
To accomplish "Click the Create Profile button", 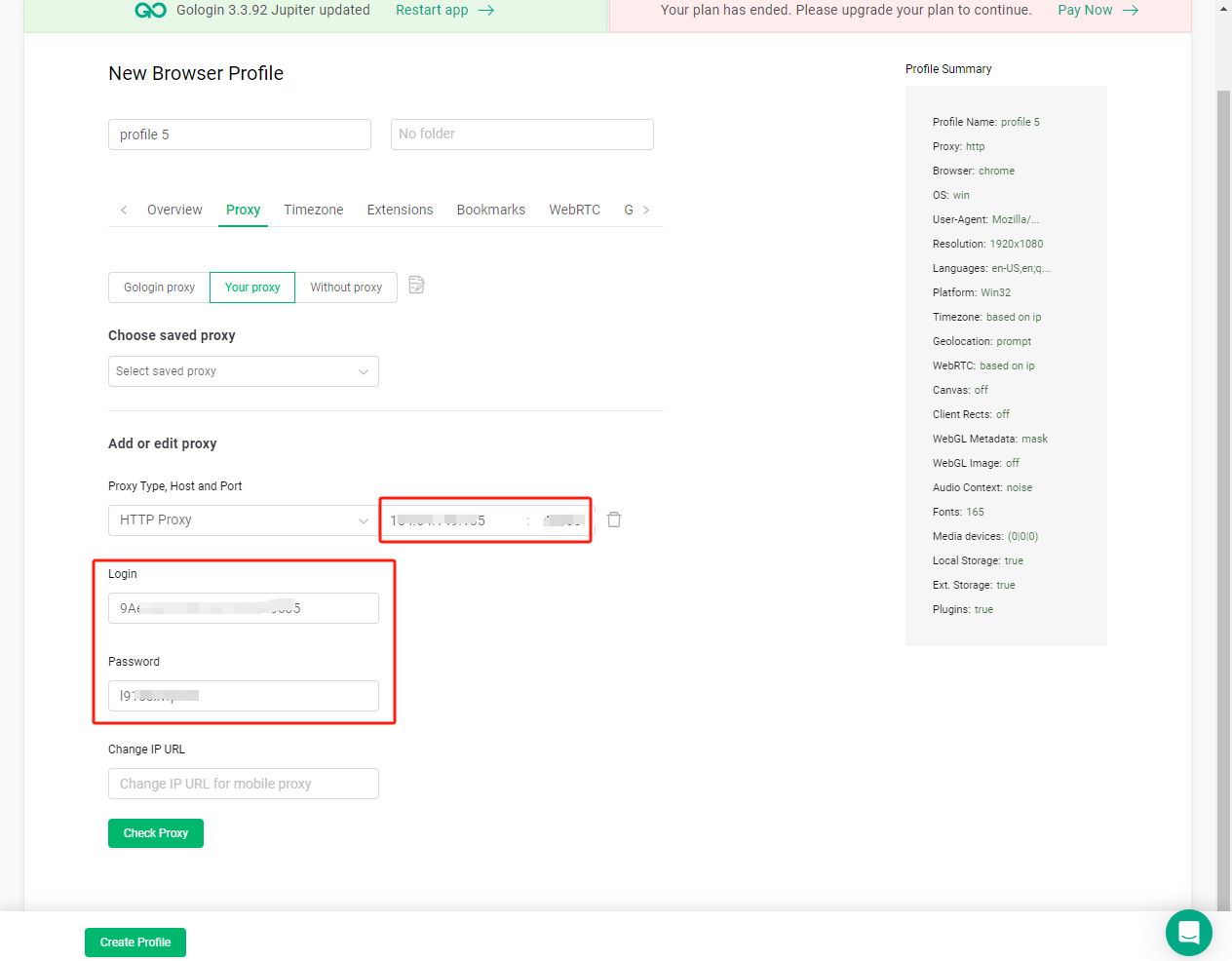I will point(135,942).
